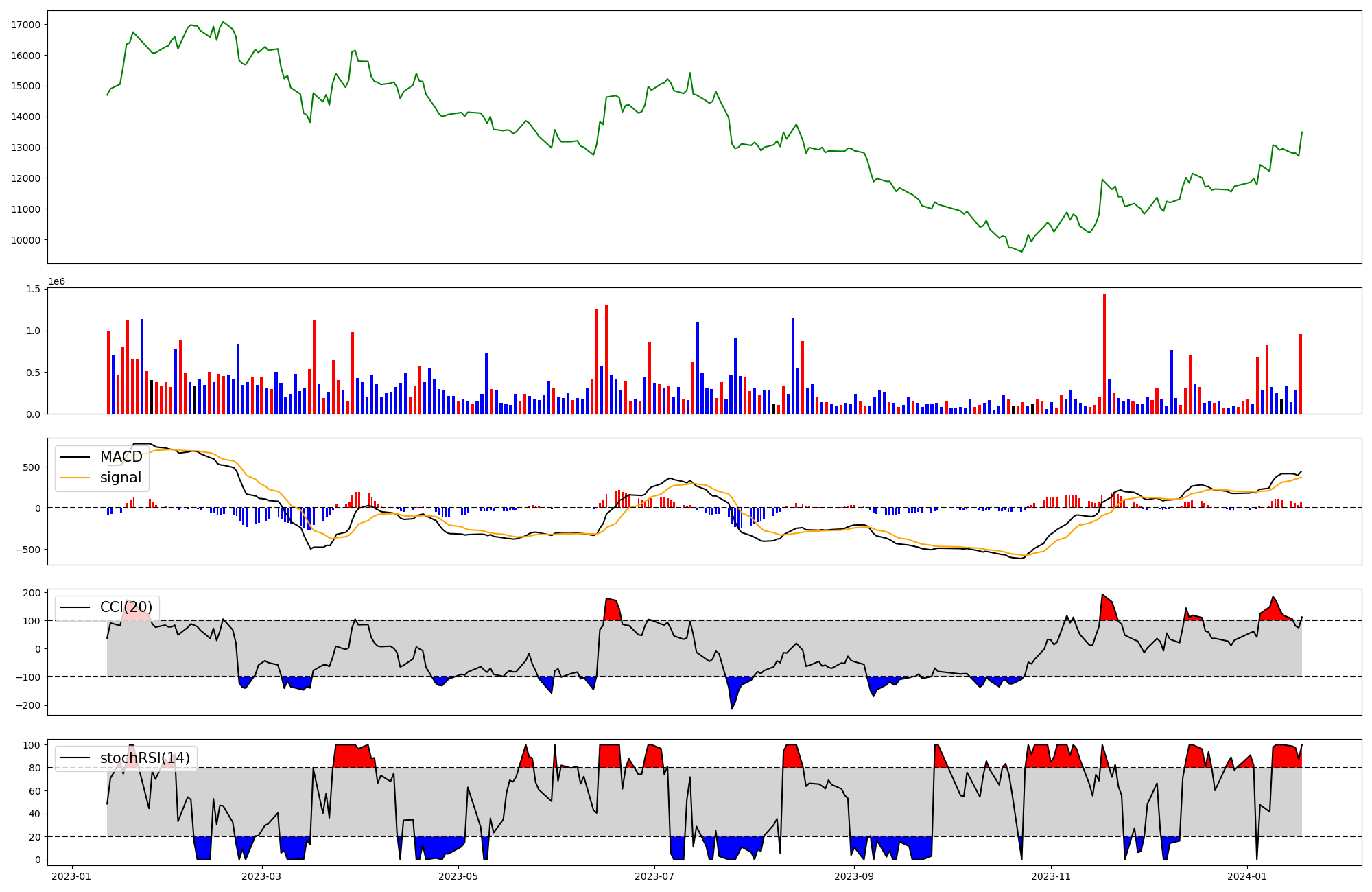Screen dimensions: 1372x892
Task: Click the -500 MACD axis tick label
Action: pos(29,550)
